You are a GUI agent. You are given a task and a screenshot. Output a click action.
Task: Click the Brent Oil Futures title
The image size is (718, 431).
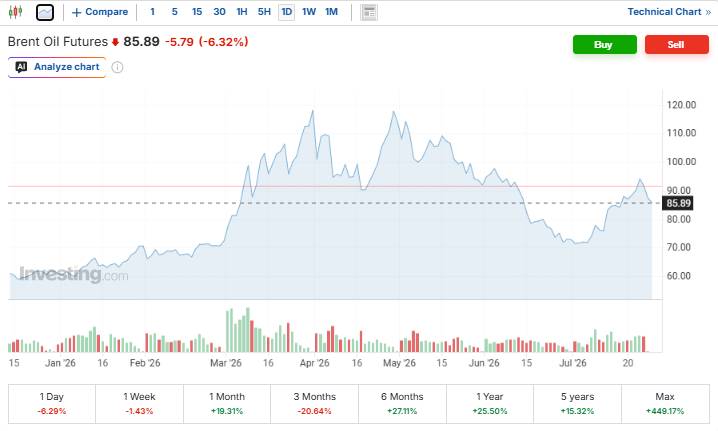[x=58, y=42]
